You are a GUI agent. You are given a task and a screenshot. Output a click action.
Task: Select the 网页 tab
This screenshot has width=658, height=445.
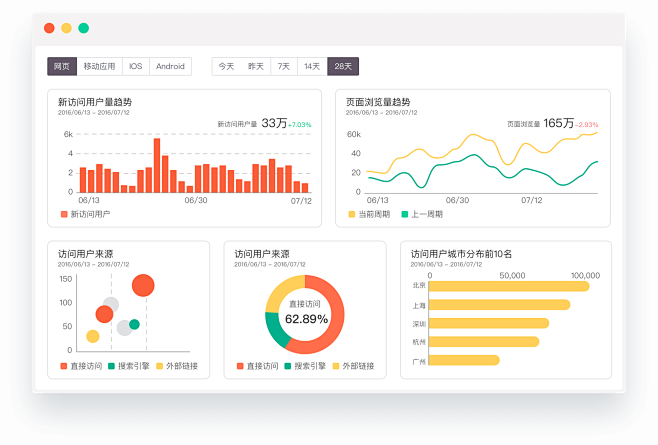tap(62, 66)
